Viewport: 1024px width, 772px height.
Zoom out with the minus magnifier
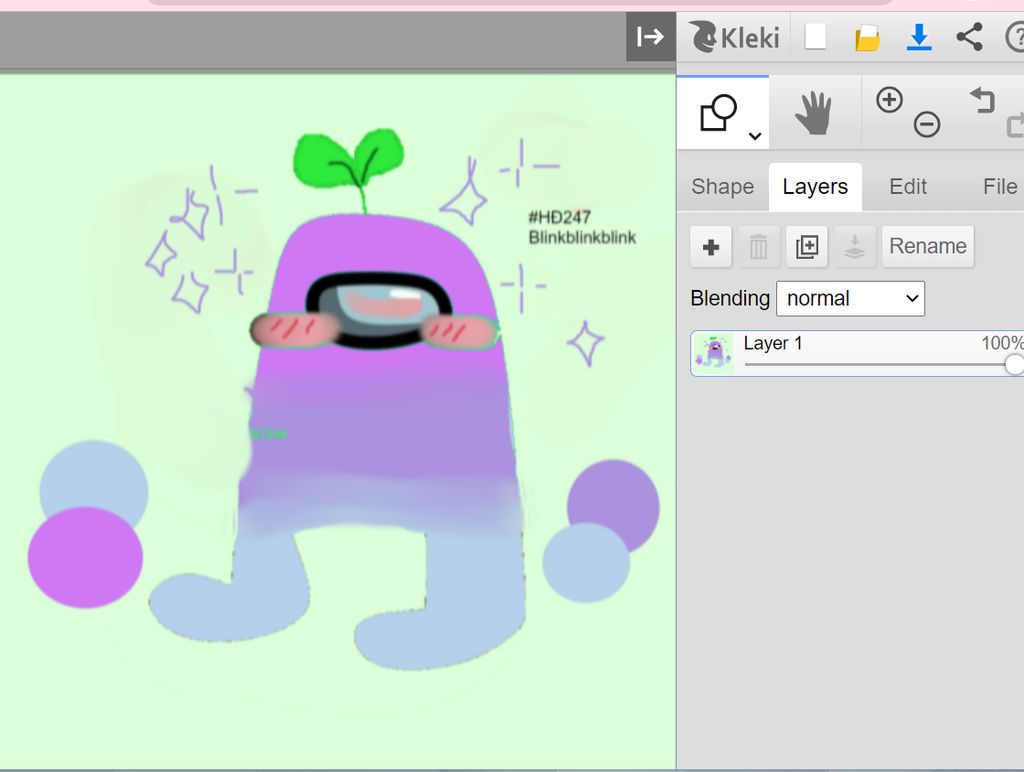tap(927, 124)
